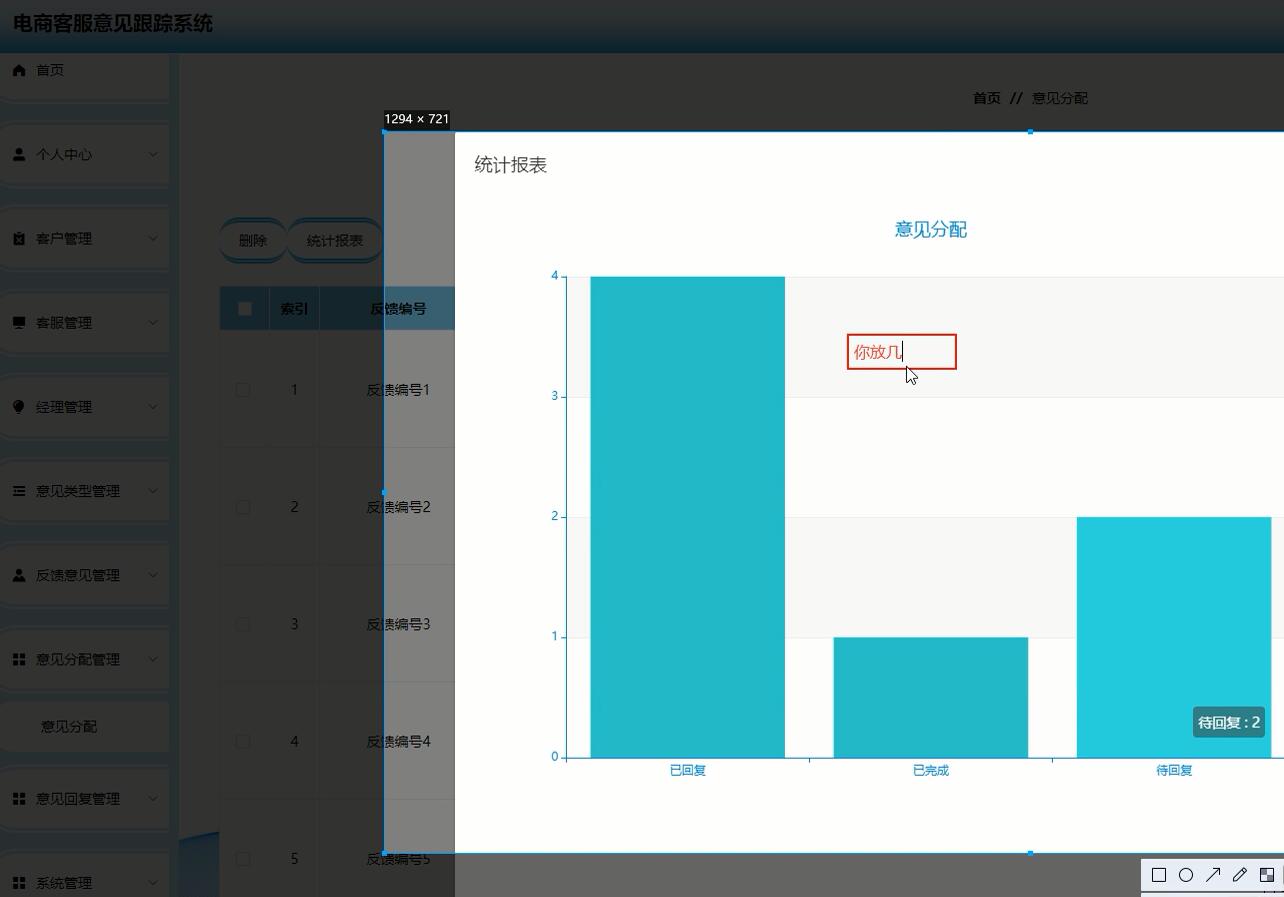Select the rectangle annotation tool

pos(1159,875)
